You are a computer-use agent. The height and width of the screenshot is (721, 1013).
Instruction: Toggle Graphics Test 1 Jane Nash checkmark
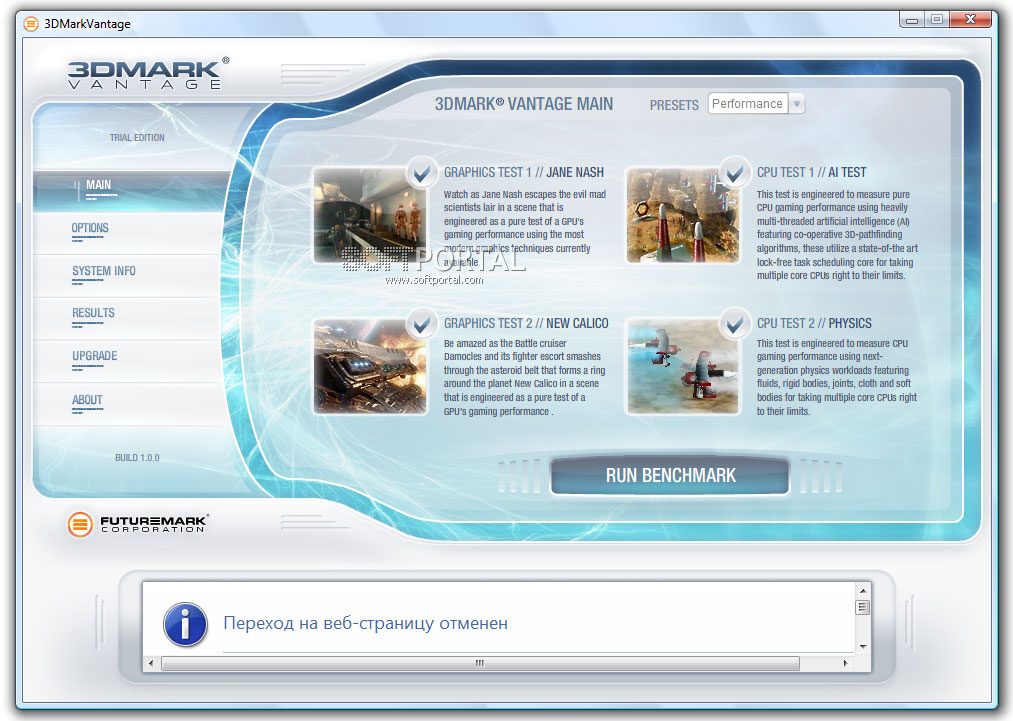(422, 173)
